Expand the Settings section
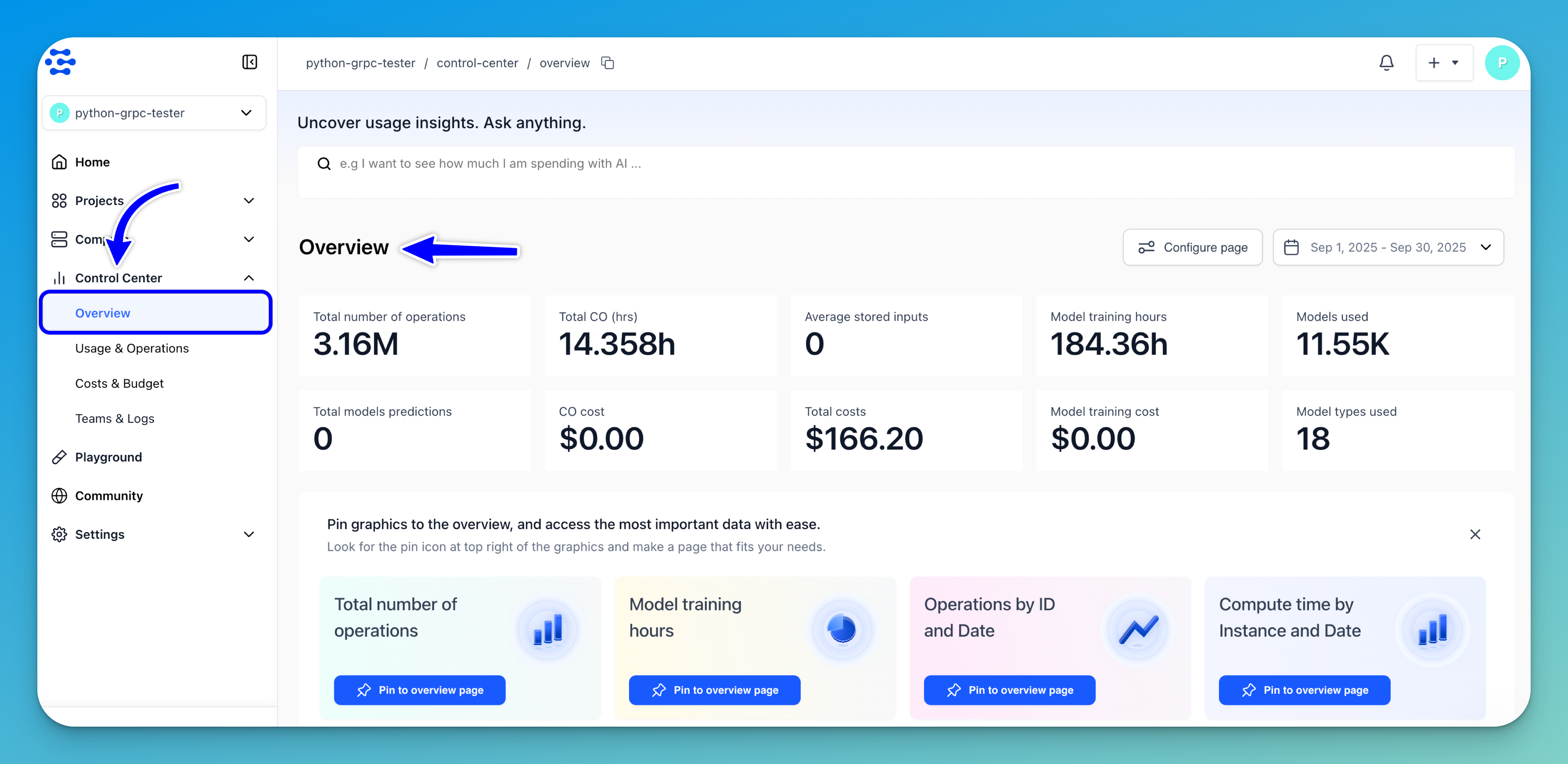Image resolution: width=1568 pixels, height=764 pixels. pos(248,534)
